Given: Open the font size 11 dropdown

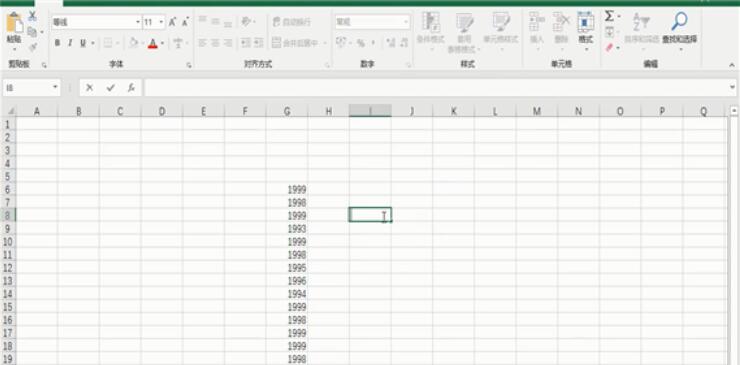Looking at the screenshot, I should point(161,22).
